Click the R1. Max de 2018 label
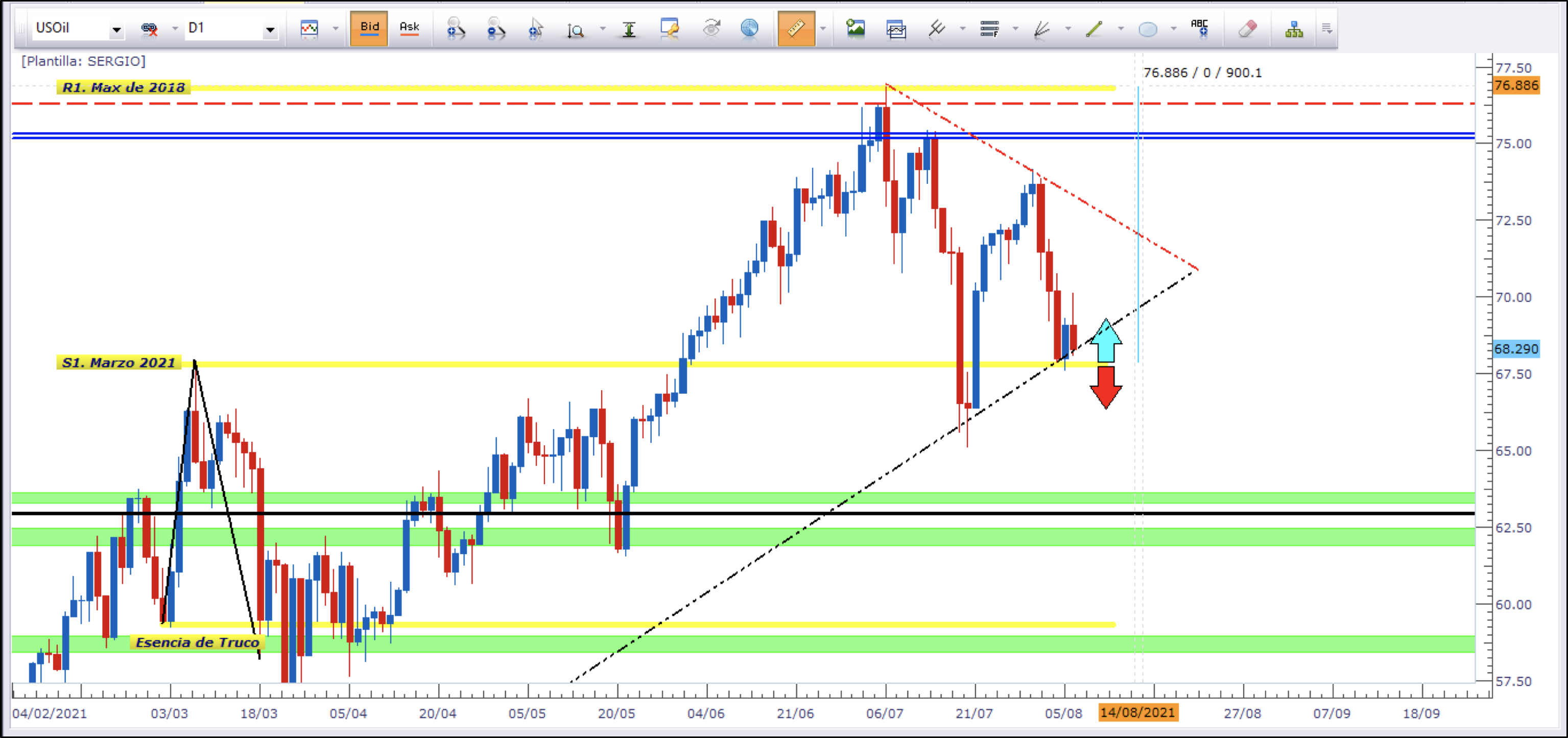1568x738 pixels. pos(124,87)
